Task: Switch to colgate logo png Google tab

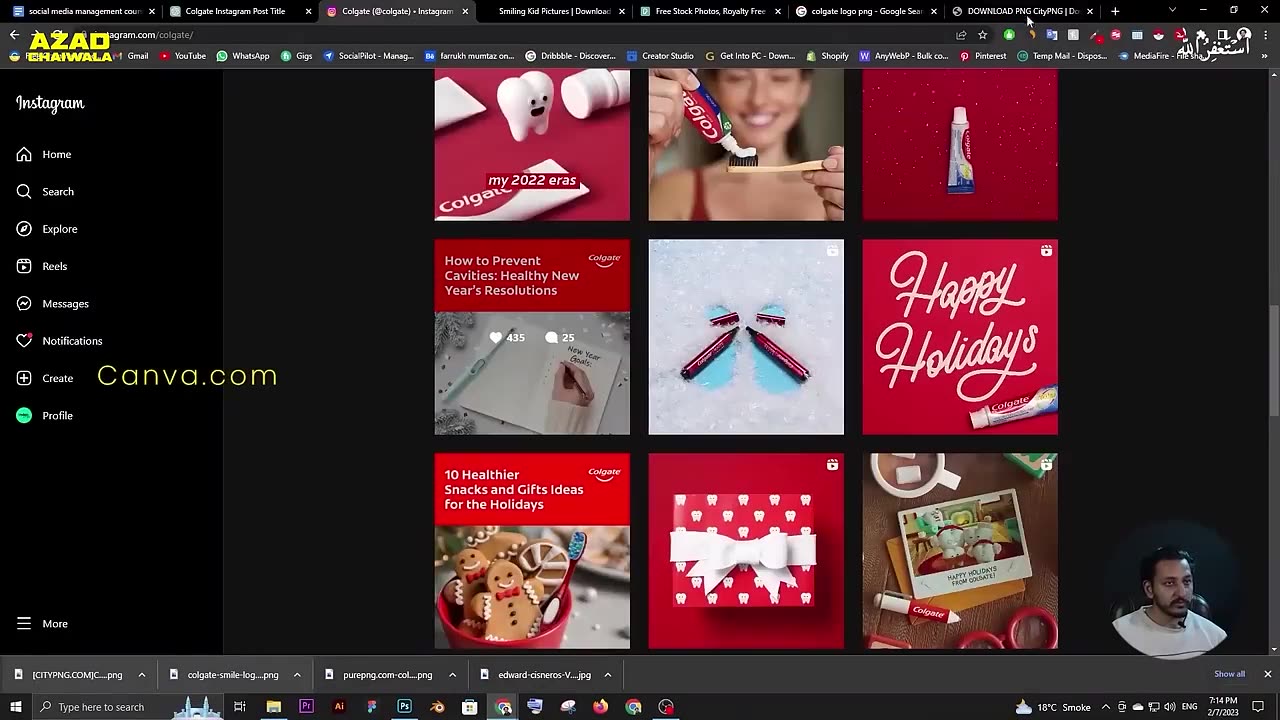Action: (867, 11)
